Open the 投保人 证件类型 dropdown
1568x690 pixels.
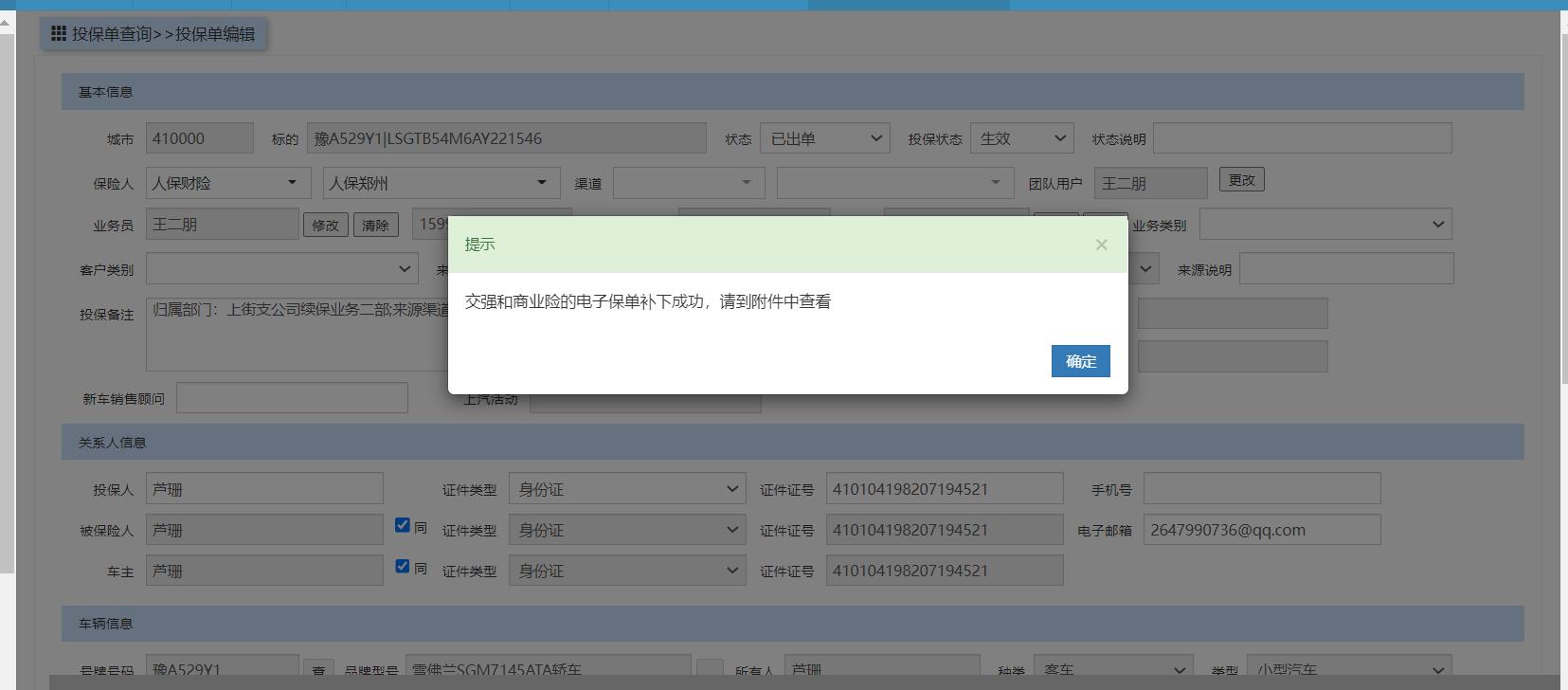pyautogui.click(x=626, y=489)
